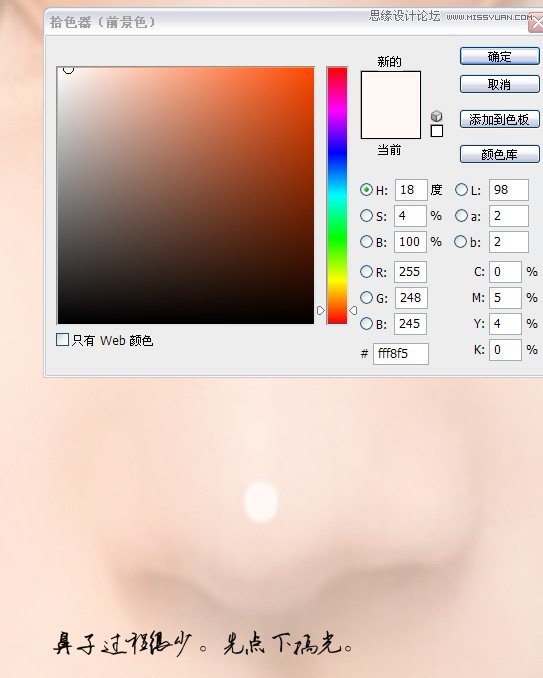This screenshot has height=678, width=543.
Task: Click the H hue value field
Action: 411,190
